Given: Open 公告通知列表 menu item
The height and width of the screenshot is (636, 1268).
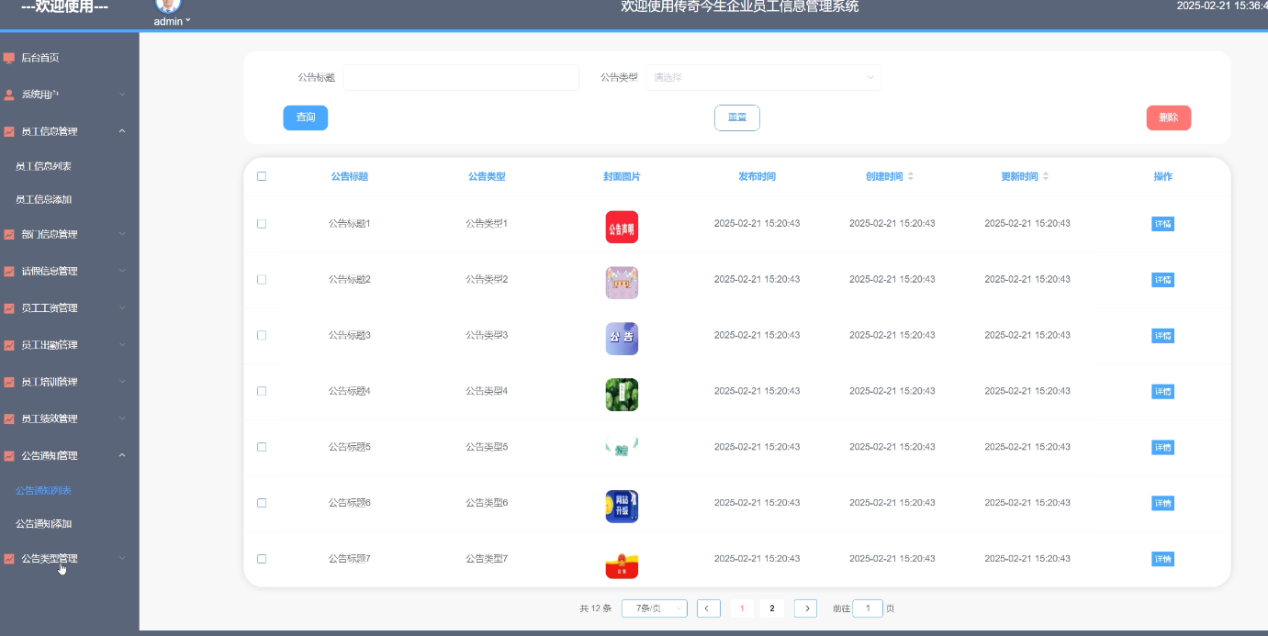Looking at the screenshot, I should pyautogui.click(x=43, y=491).
